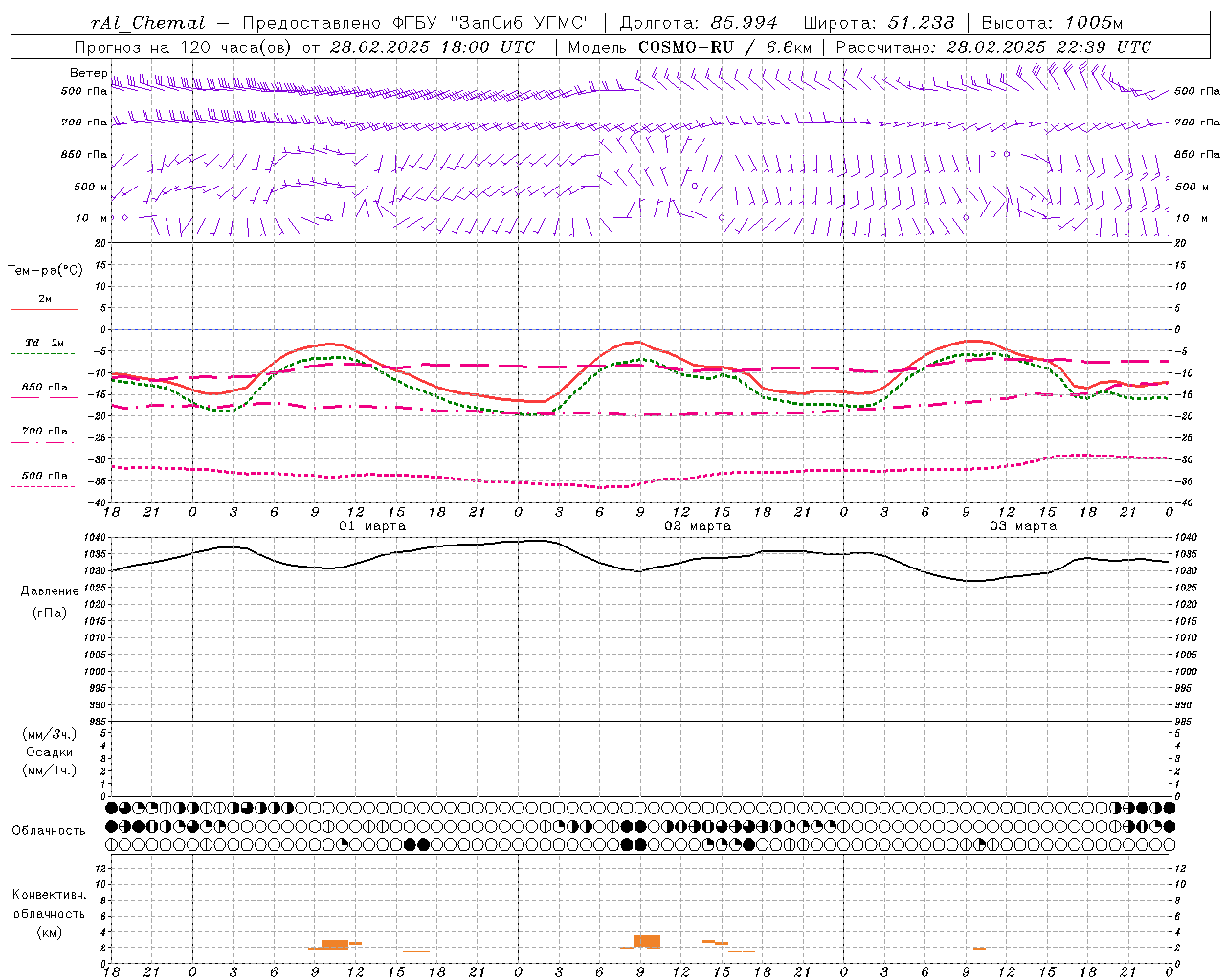Image resolution: width=1225 pixels, height=980 pixels.
Task: Select the latitude value Широта: 51.238
Action: (x=879, y=23)
